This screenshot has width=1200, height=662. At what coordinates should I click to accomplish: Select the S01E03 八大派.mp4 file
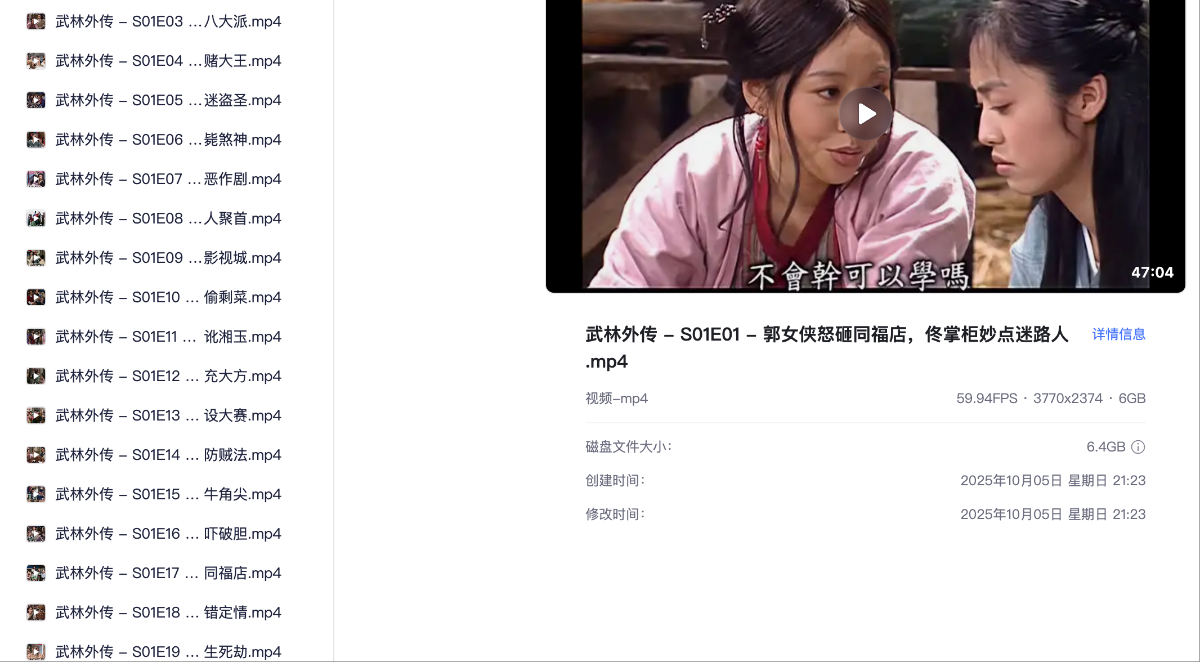pyautogui.click(x=168, y=21)
